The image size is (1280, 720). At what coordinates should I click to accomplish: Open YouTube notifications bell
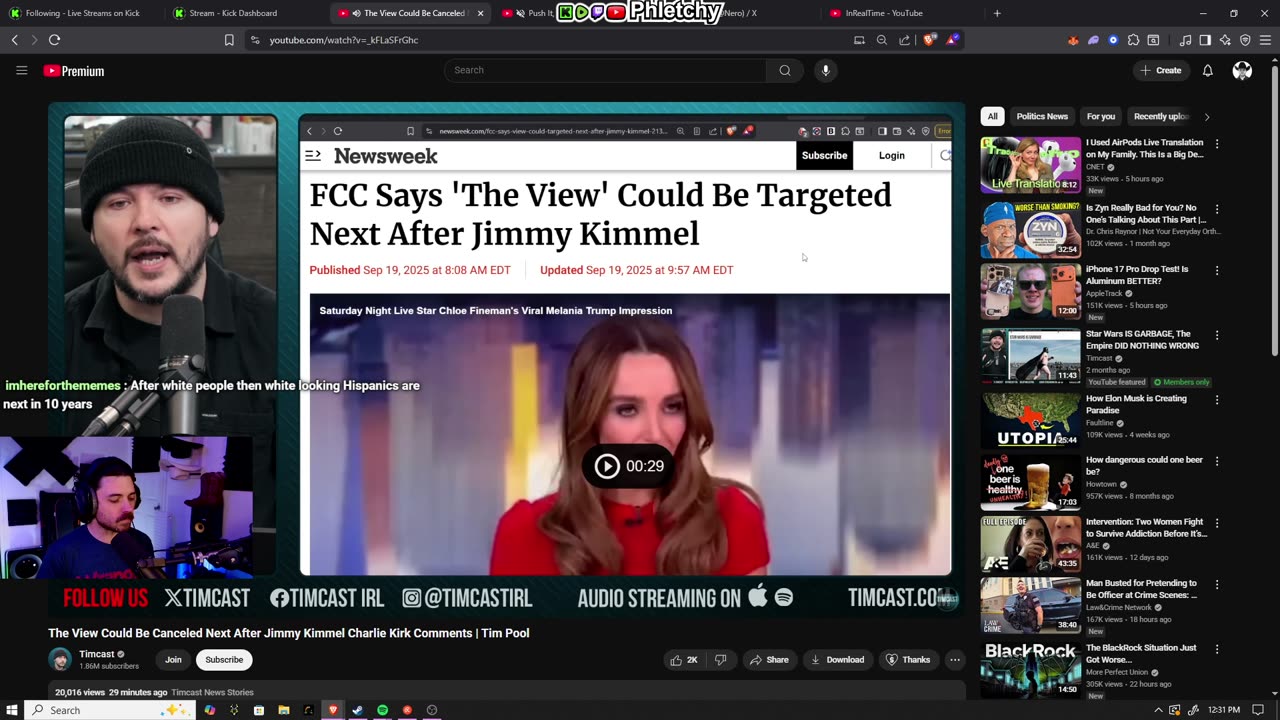1207,70
